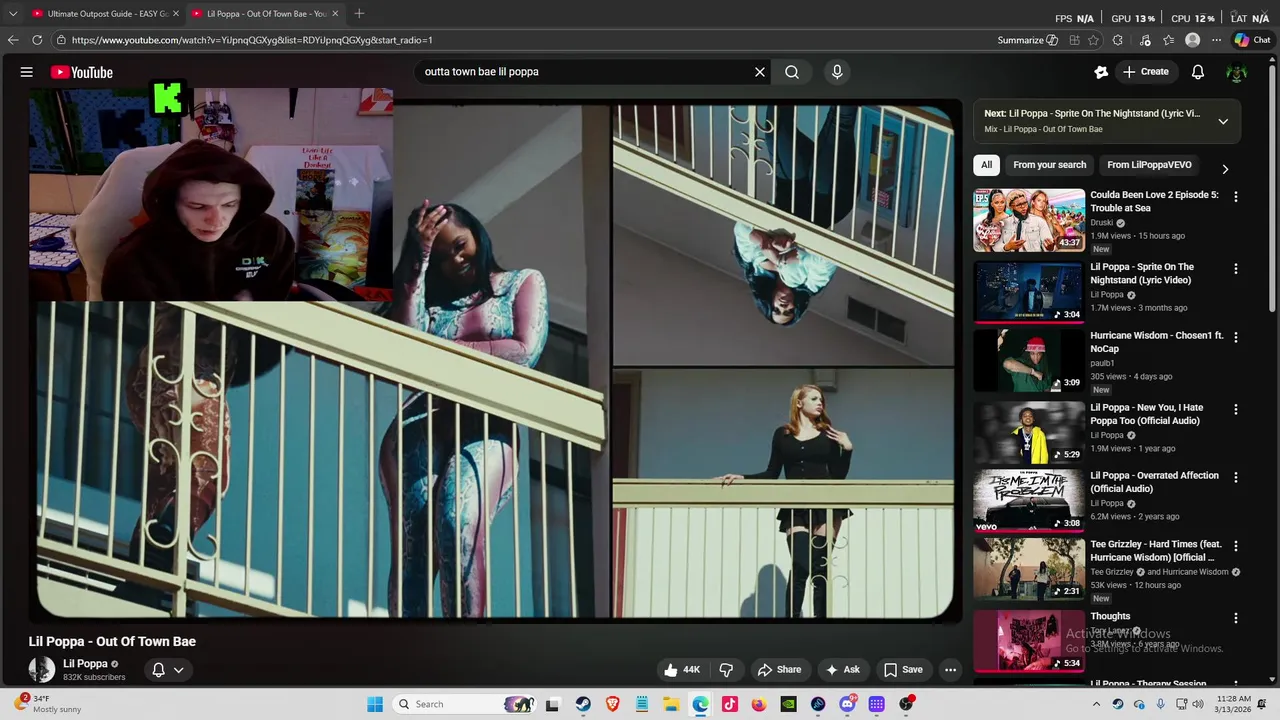Click the taskbar Search box
This screenshot has width=1280, height=720.
coord(463,704)
